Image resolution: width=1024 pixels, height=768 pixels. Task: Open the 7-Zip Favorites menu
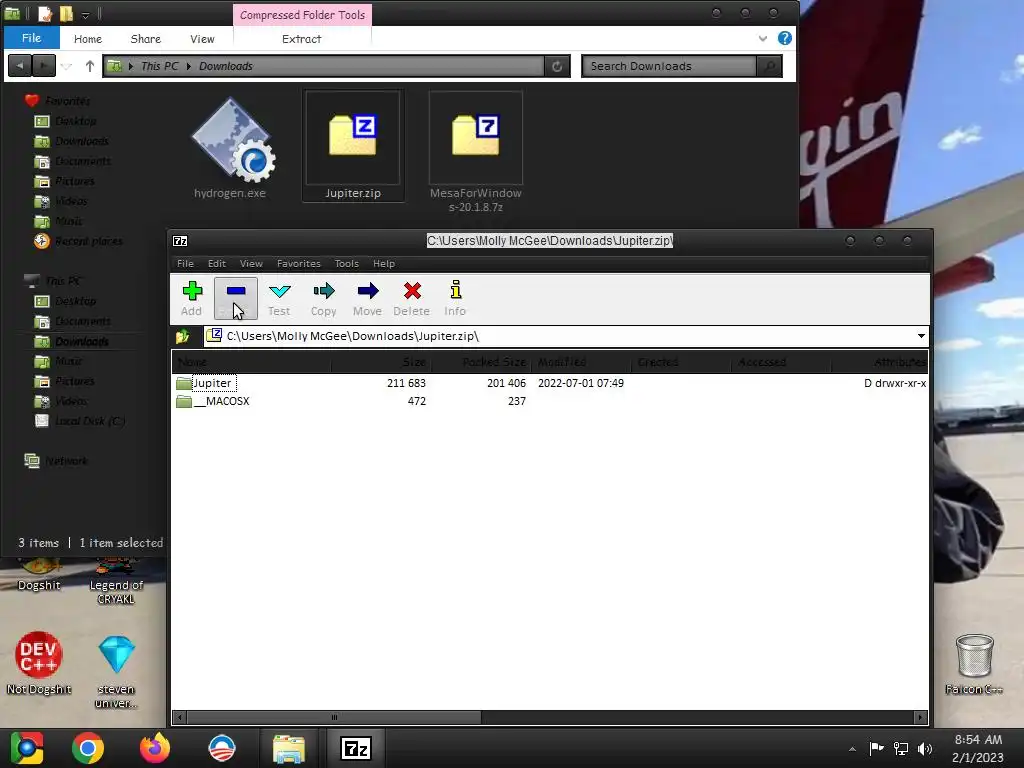(x=298, y=264)
